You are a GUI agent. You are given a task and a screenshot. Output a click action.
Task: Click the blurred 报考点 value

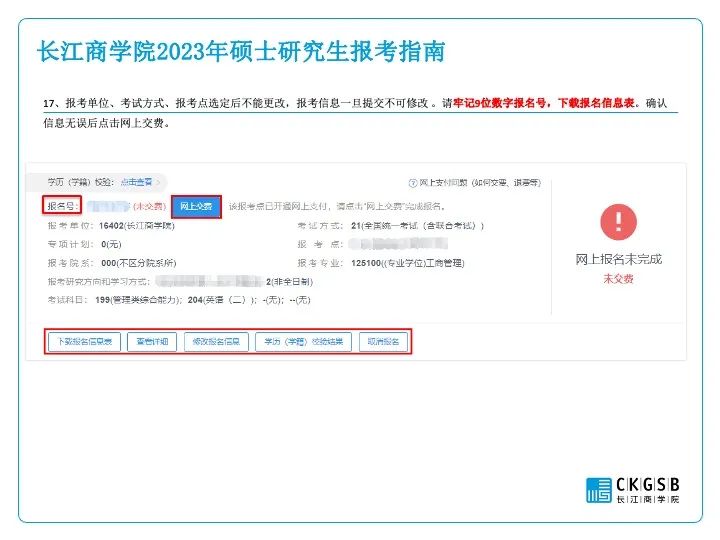pyautogui.click(x=398, y=244)
